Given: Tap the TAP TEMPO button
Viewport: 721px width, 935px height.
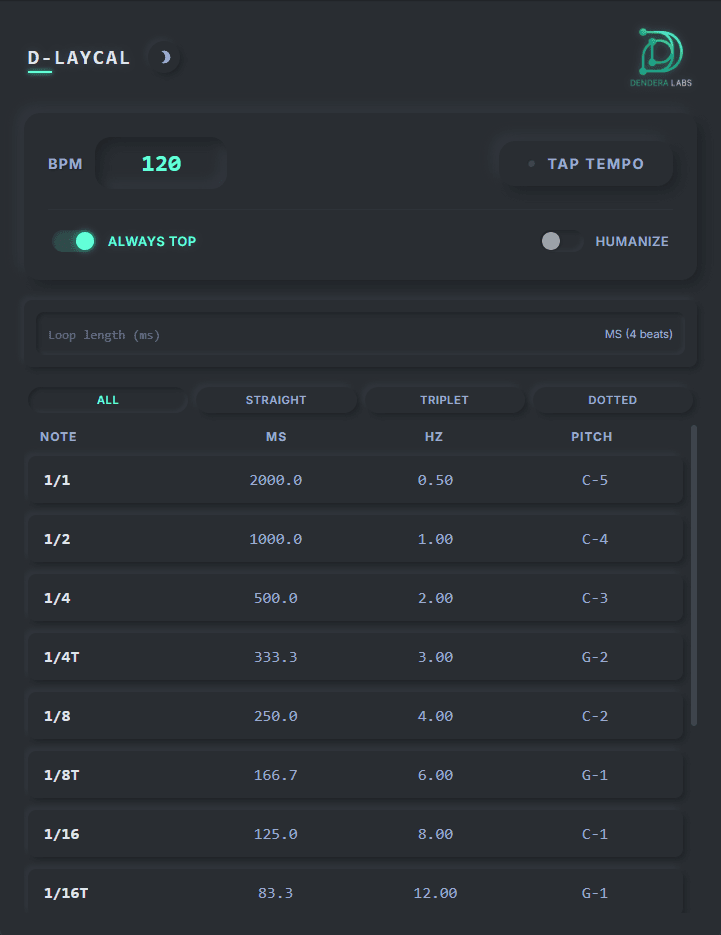Looking at the screenshot, I should tap(586, 163).
